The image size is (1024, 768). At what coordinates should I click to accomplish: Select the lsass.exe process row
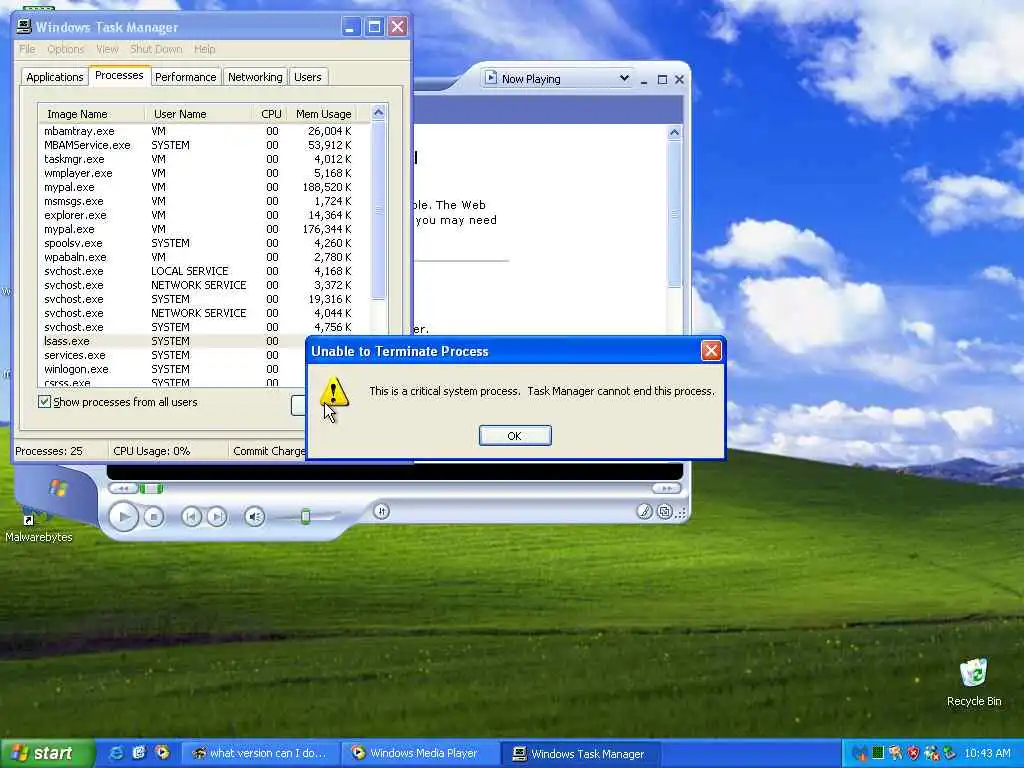tap(173, 341)
